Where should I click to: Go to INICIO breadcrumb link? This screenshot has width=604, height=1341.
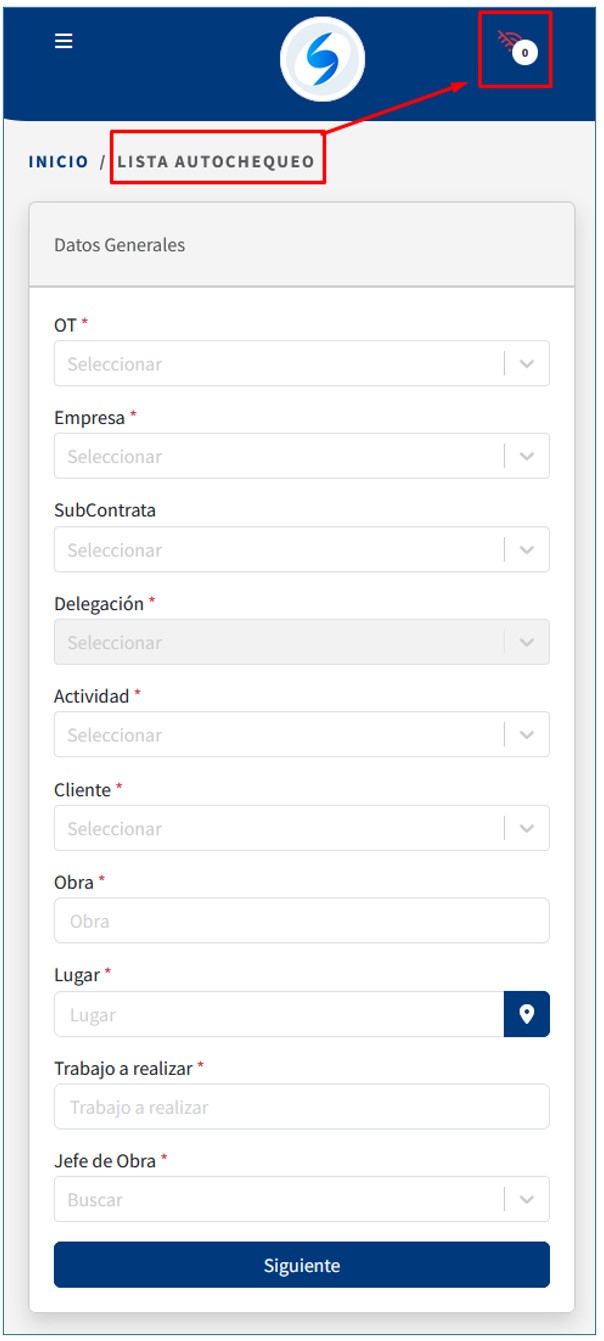coord(58,161)
